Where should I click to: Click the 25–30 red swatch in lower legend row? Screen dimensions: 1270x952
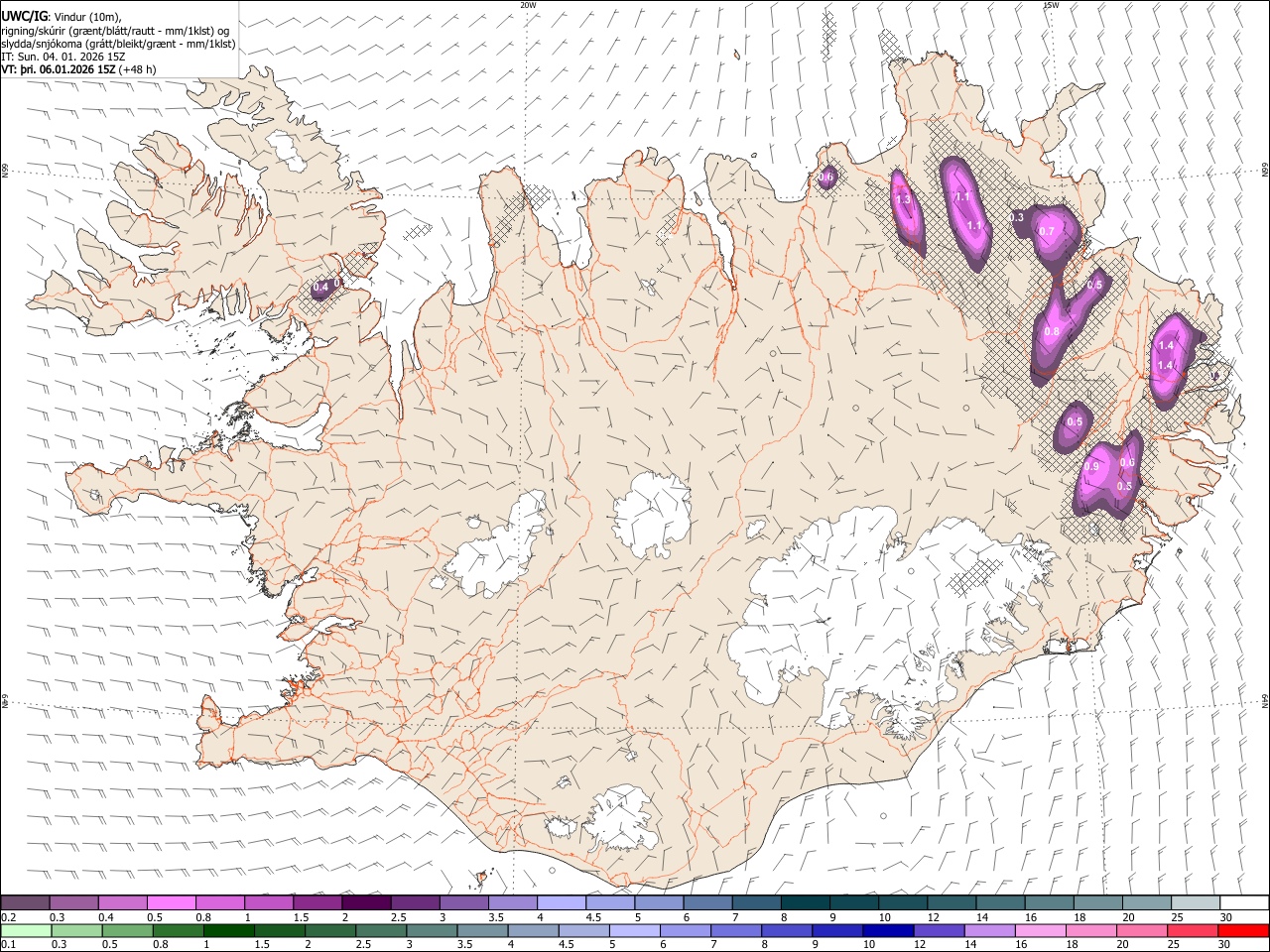[1193, 930]
